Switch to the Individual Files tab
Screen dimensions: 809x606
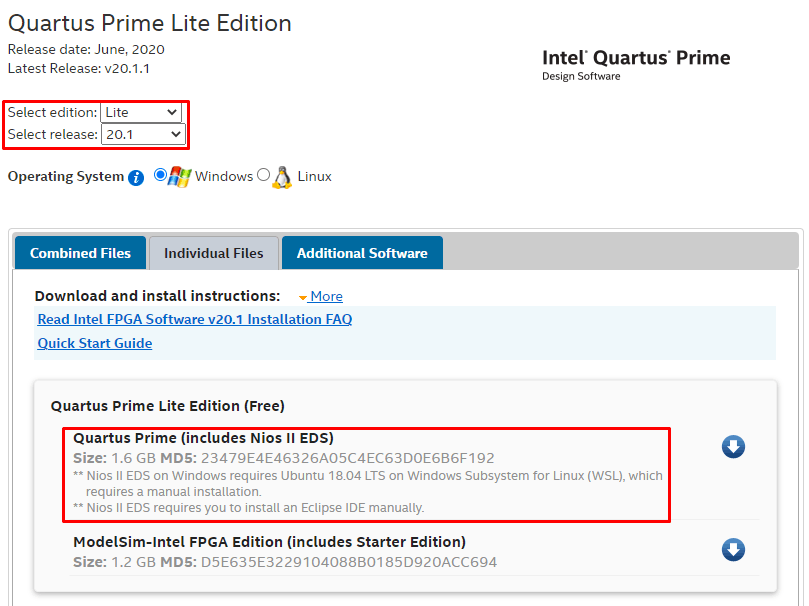point(214,253)
